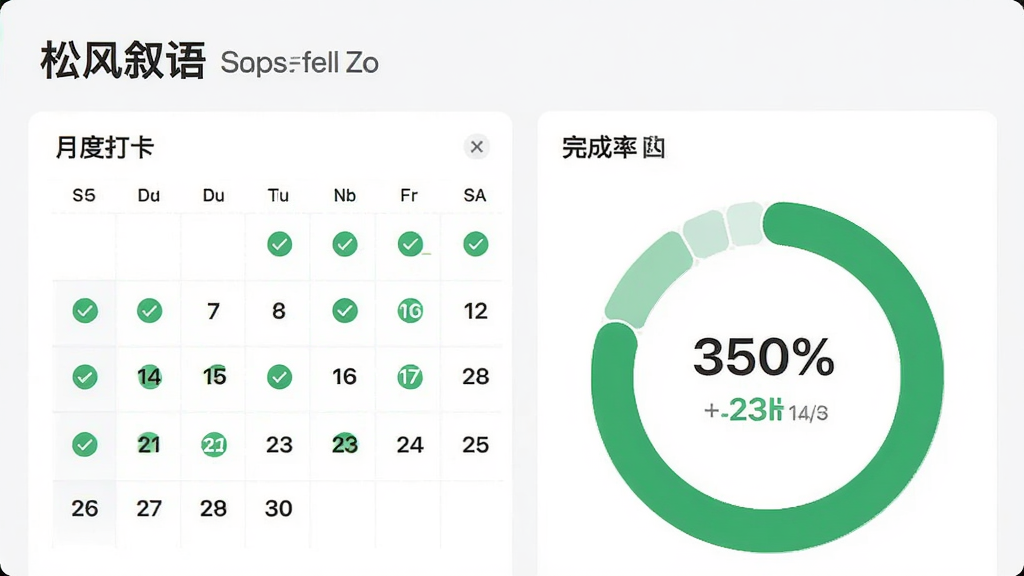Click the Fr weekday header
Screen dimensions: 1024x576
tap(409, 195)
